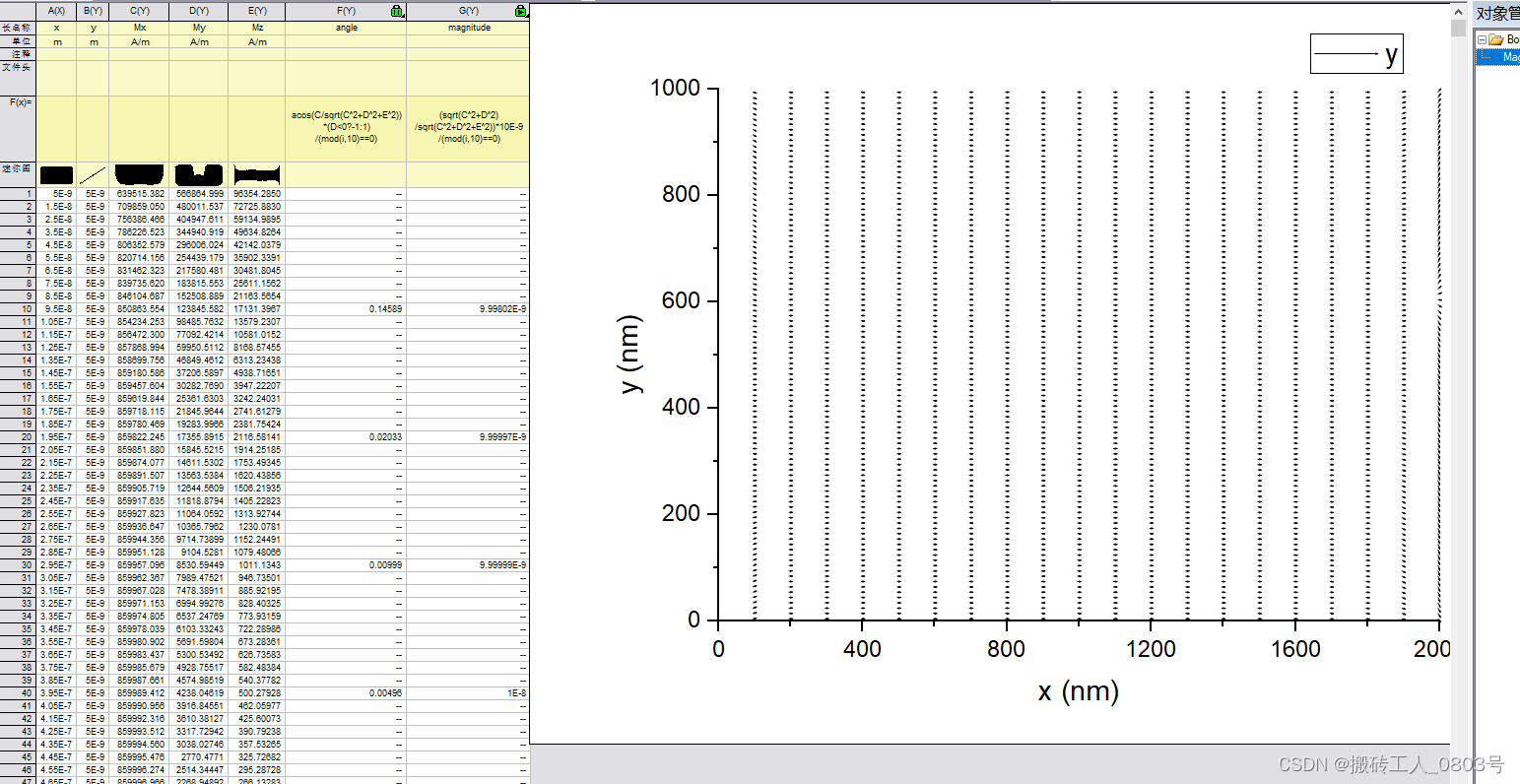Click the '长名称' row label
Viewport: 1520px width, 784px height.
pyautogui.click(x=18, y=29)
